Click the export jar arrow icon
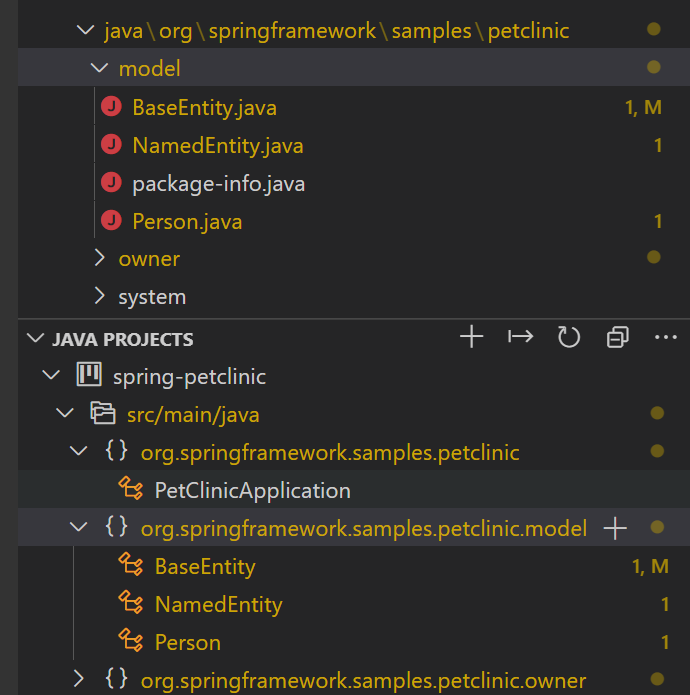 coord(520,338)
